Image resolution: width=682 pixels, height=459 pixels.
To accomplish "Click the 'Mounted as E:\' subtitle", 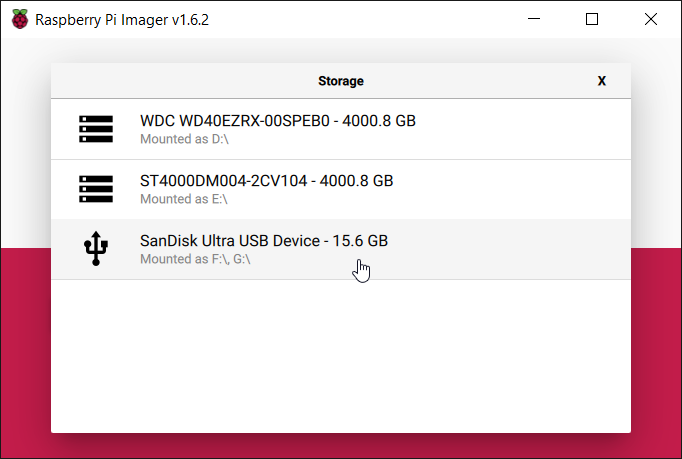I will coord(184,199).
